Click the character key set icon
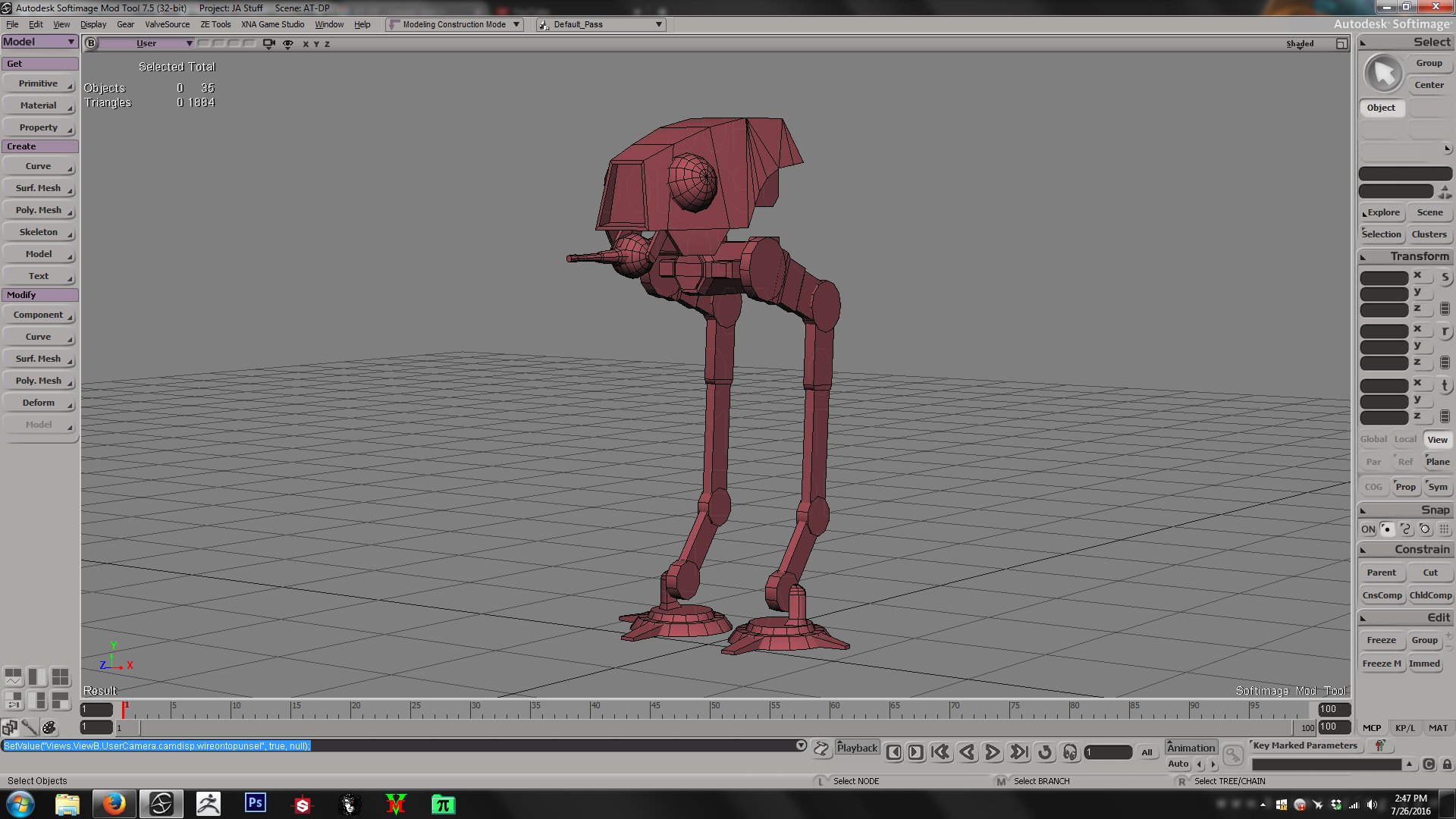The height and width of the screenshot is (819, 1456). [1380, 745]
